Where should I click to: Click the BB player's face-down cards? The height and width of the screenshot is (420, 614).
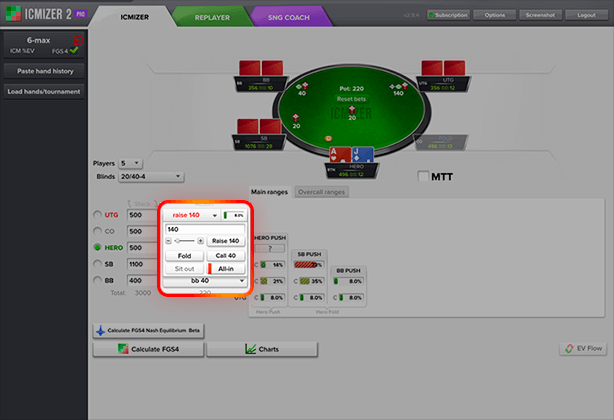tap(261, 68)
